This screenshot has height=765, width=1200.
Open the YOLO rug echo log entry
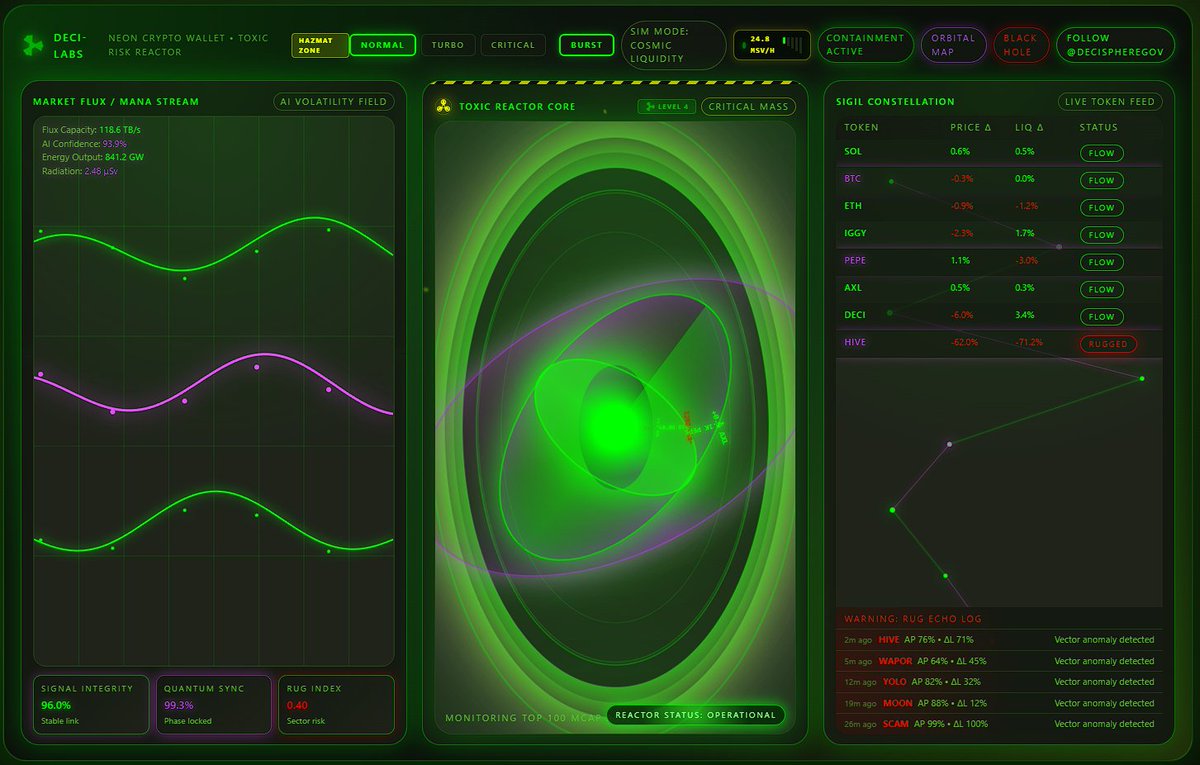[x=999, y=682]
